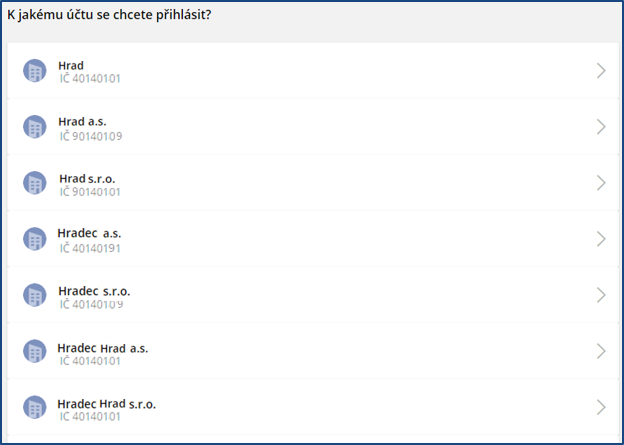Image resolution: width=624 pixels, height=445 pixels.
Task: Open the Hrad account via its chevron arrow
Action: [601, 71]
